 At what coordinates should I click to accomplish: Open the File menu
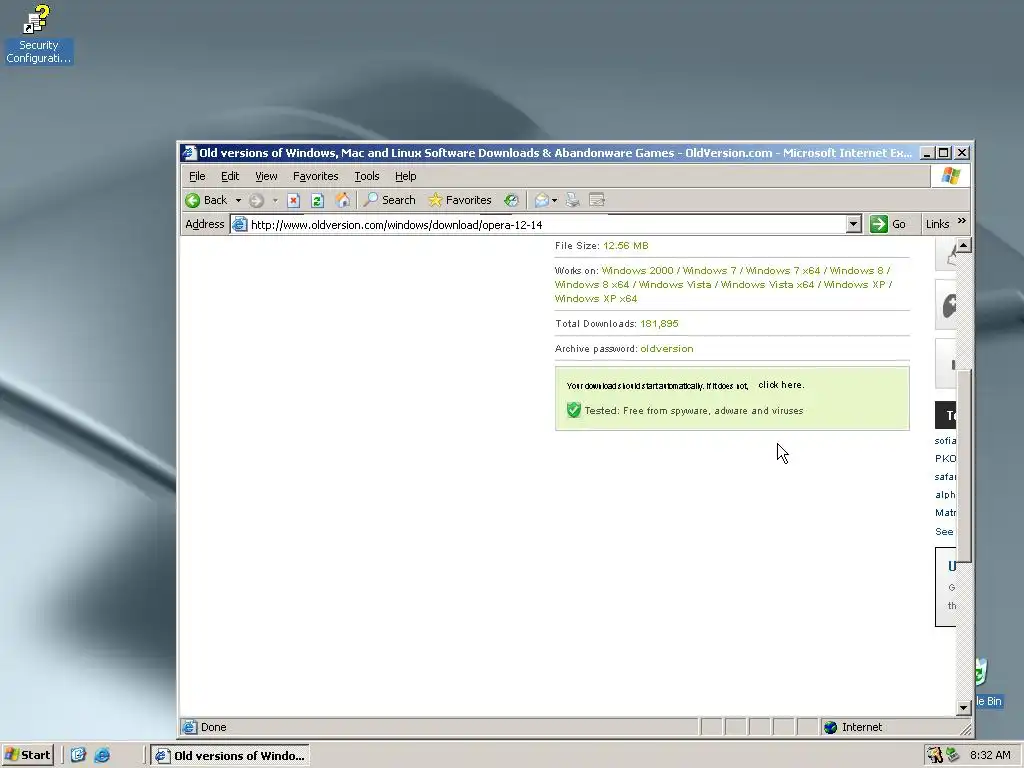click(197, 176)
